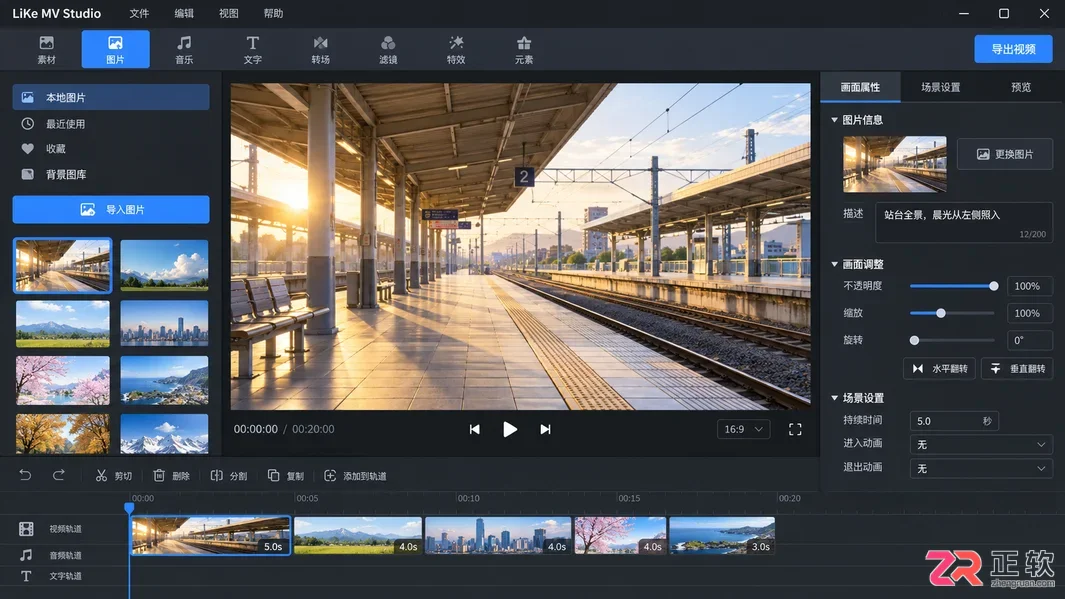Collapse the 图片信息 section
Screen dimensions: 1065x599
(835, 120)
